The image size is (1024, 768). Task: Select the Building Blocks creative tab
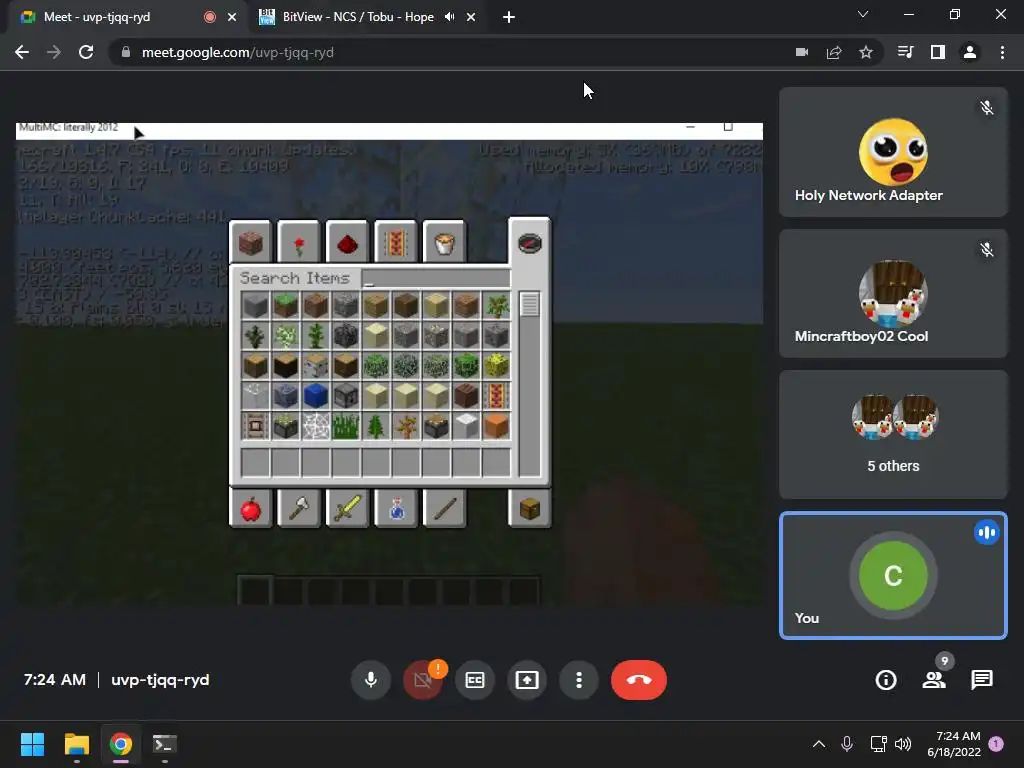coord(250,243)
